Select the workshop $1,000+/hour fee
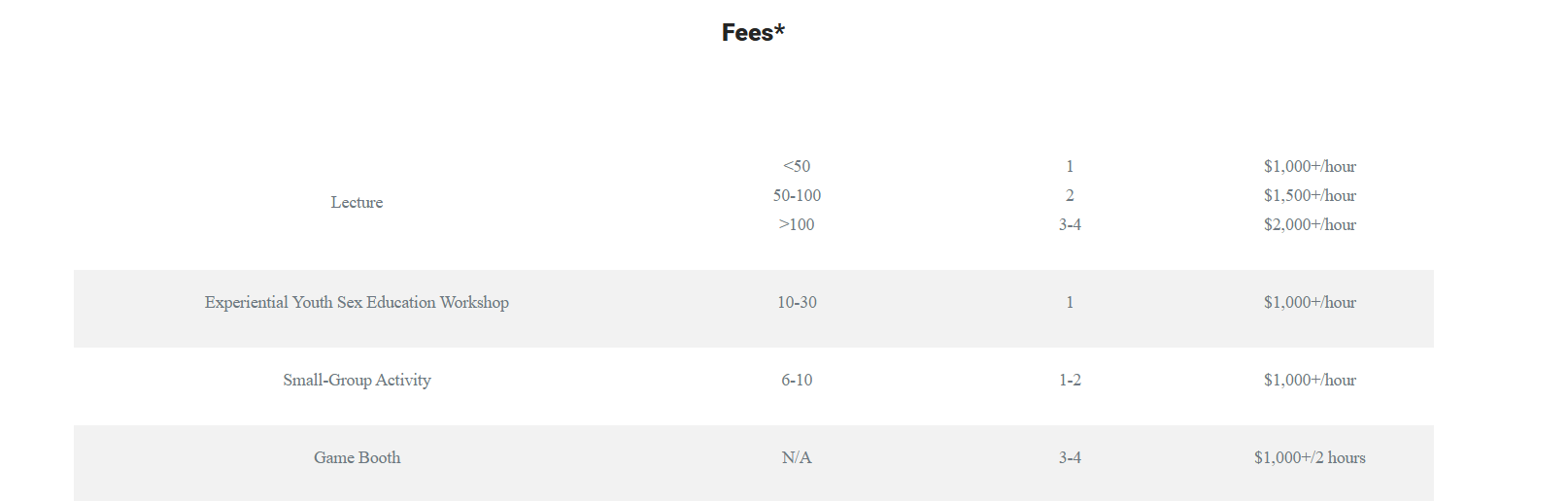The height and width of the screenshot is (501, 1568). [1310, 302]
